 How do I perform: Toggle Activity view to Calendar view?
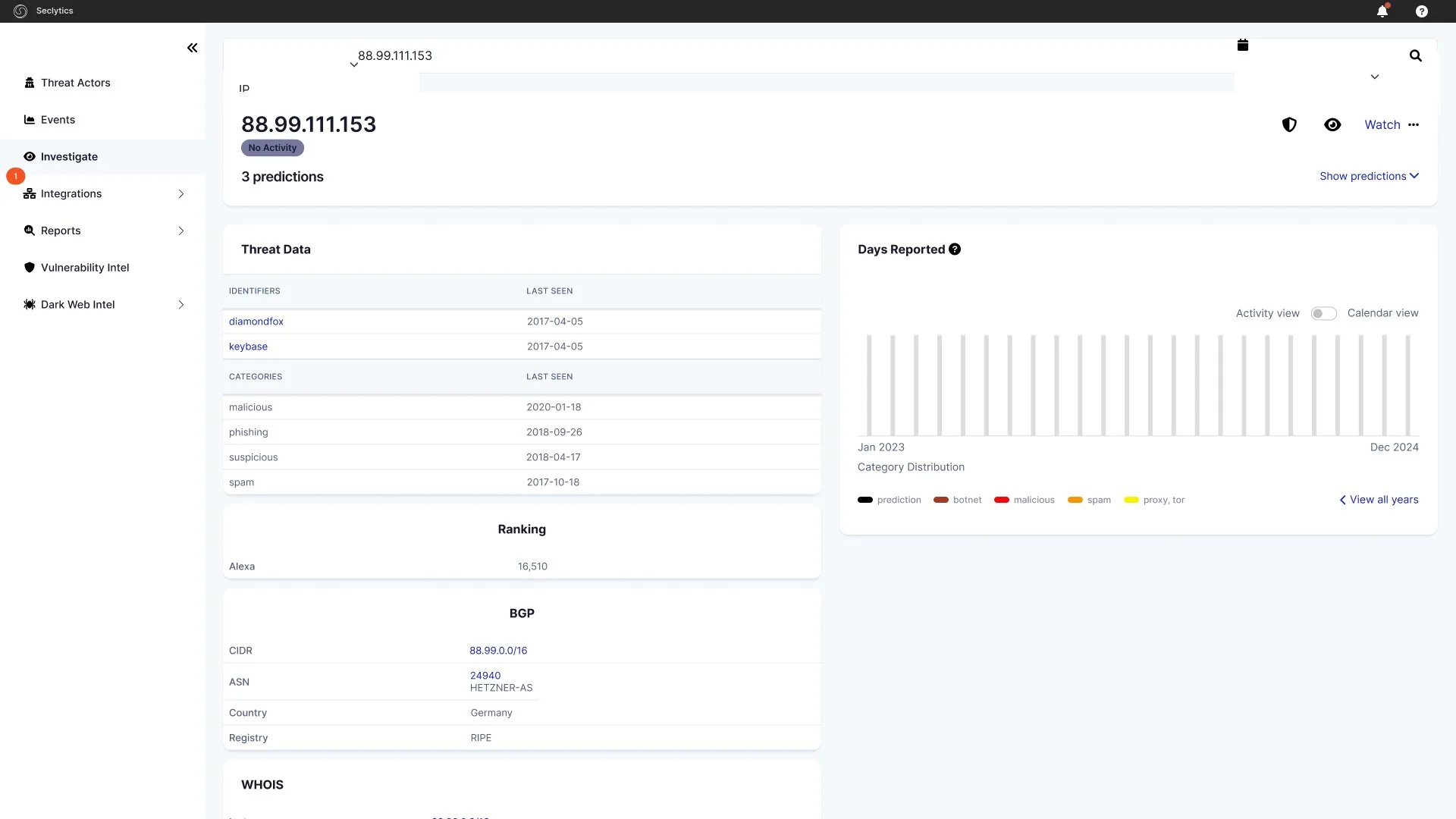coord(1323,313)
